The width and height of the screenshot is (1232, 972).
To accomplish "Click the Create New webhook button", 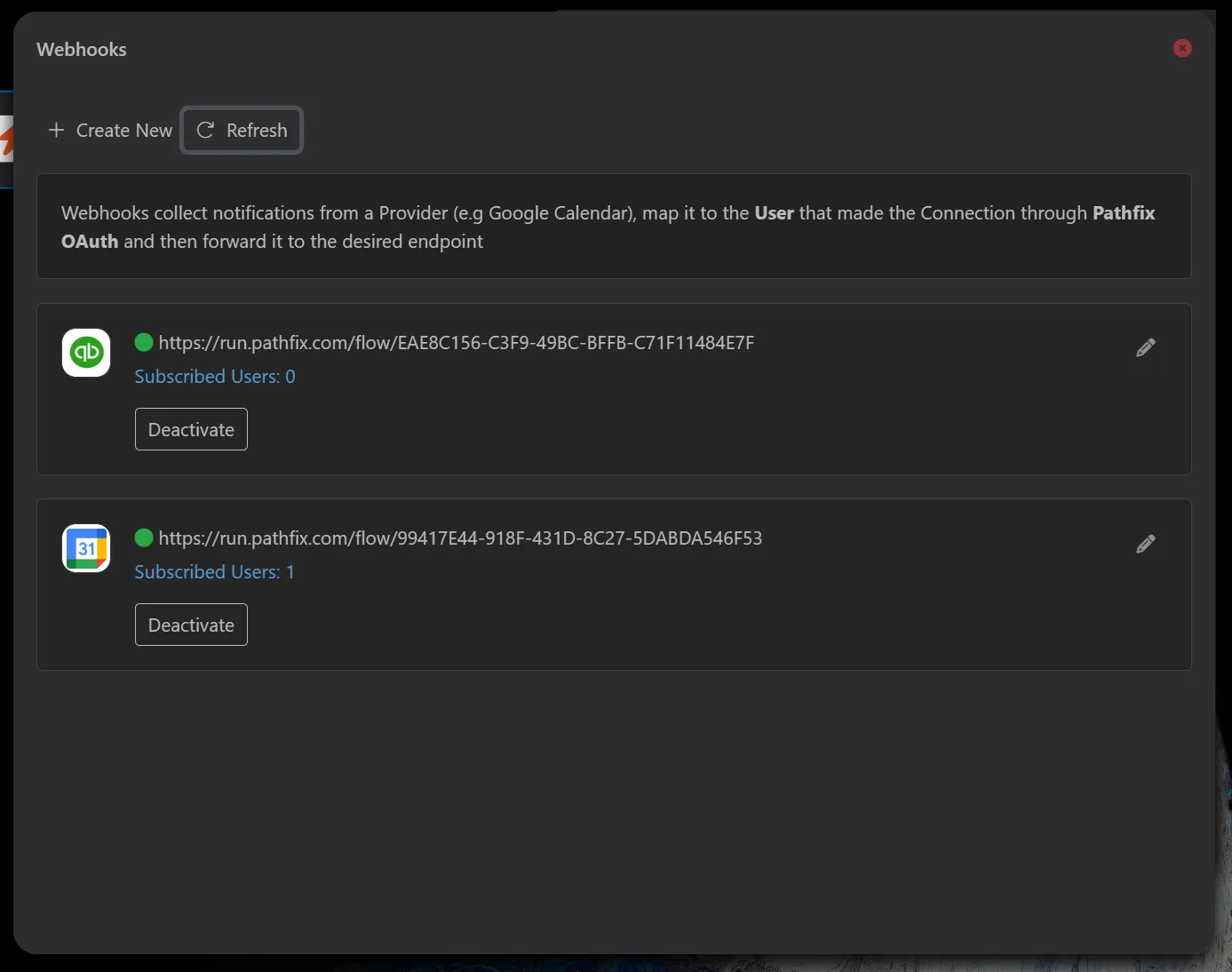I will pyautogui.click(x=110, y=131).
